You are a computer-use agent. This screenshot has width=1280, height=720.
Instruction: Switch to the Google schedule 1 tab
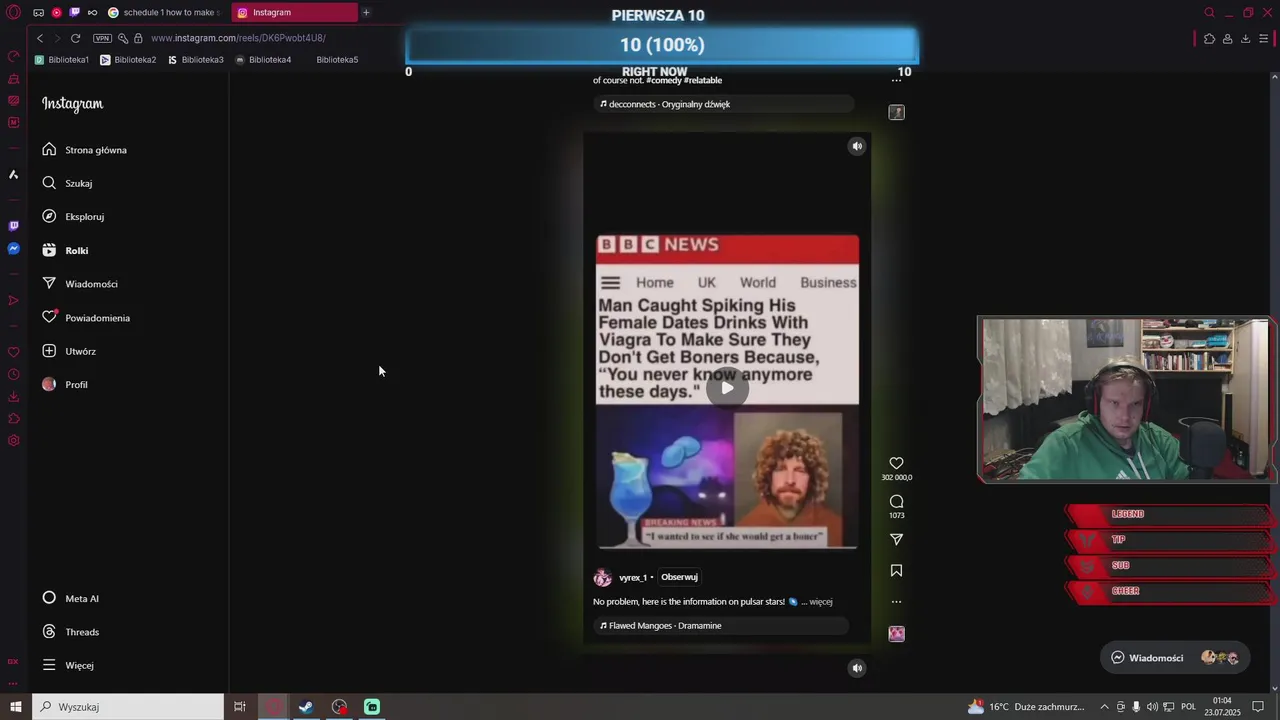[163, 13]
